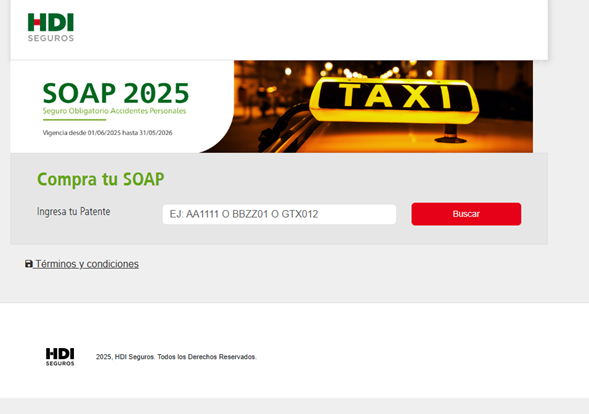Click the SOAP 2025 banner title
The image size is (589, 414).
click(116, 93)
